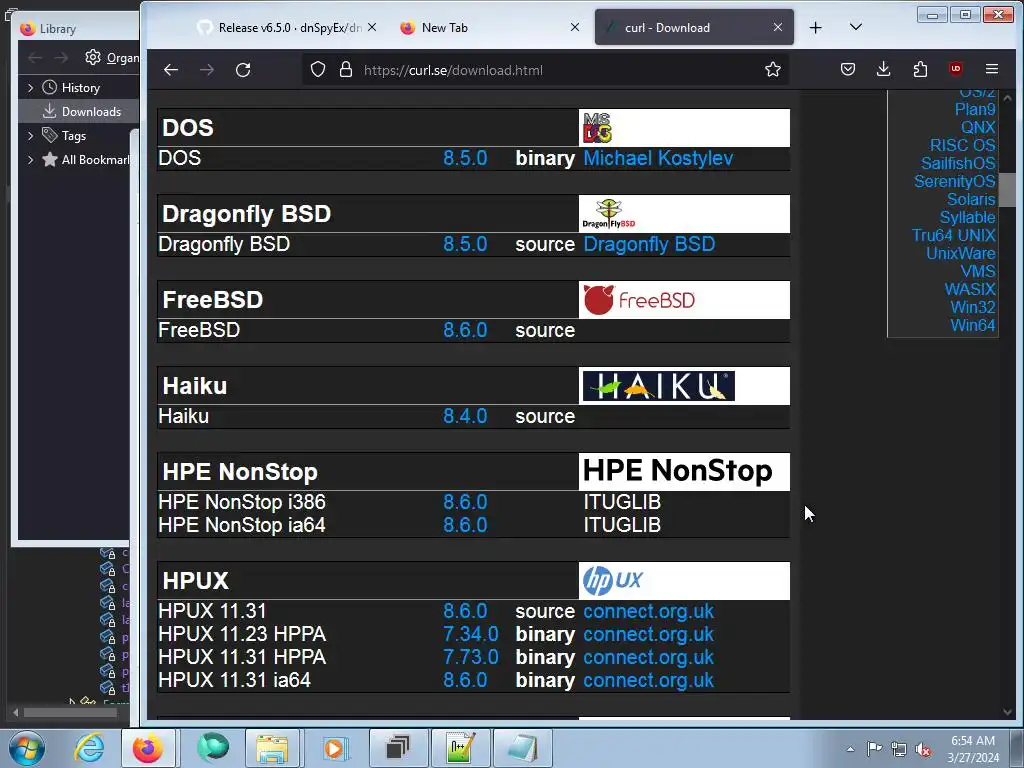The width and height of the screenshot is (1024, 768).
Task: Click the HP-UX logo image
Action: (x=613, y=581)
